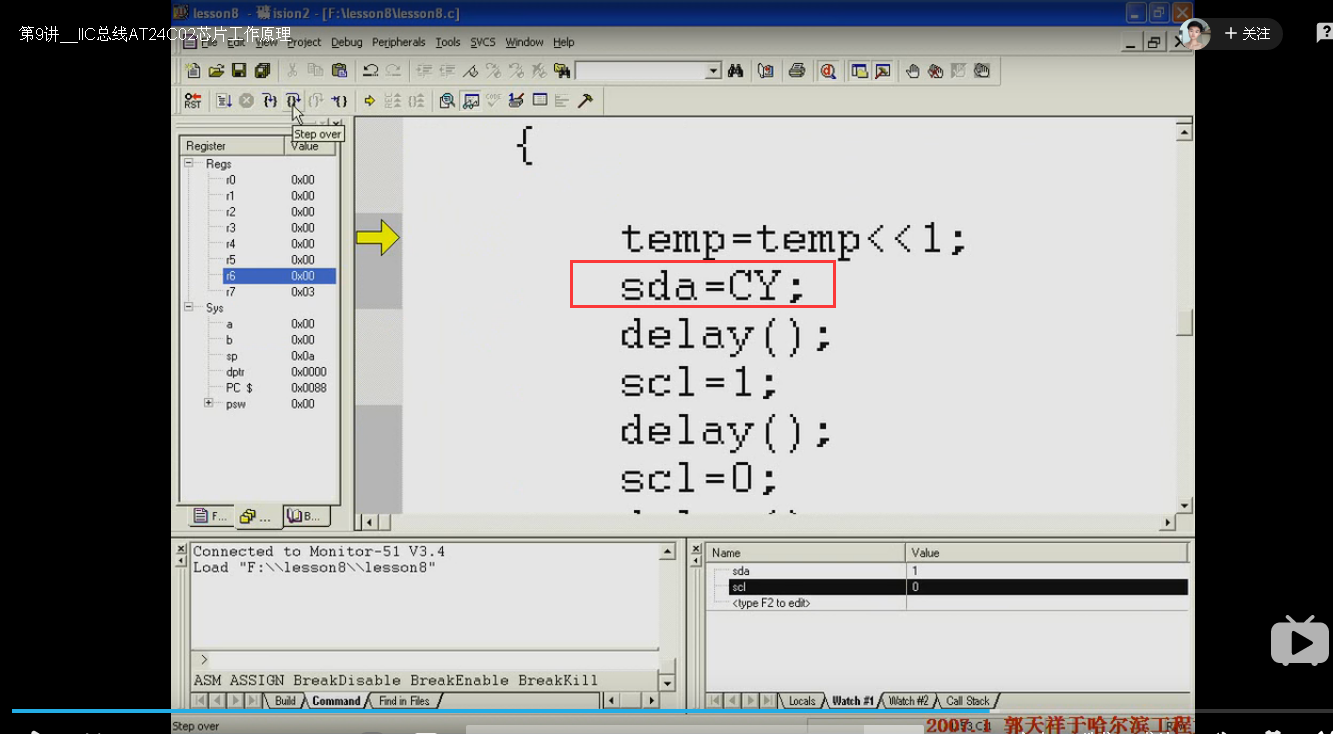Image resolution: width=1333 pixels, height=734 pixels.
Task: Click the Memory Window toolbar icon
Action: 540,100
